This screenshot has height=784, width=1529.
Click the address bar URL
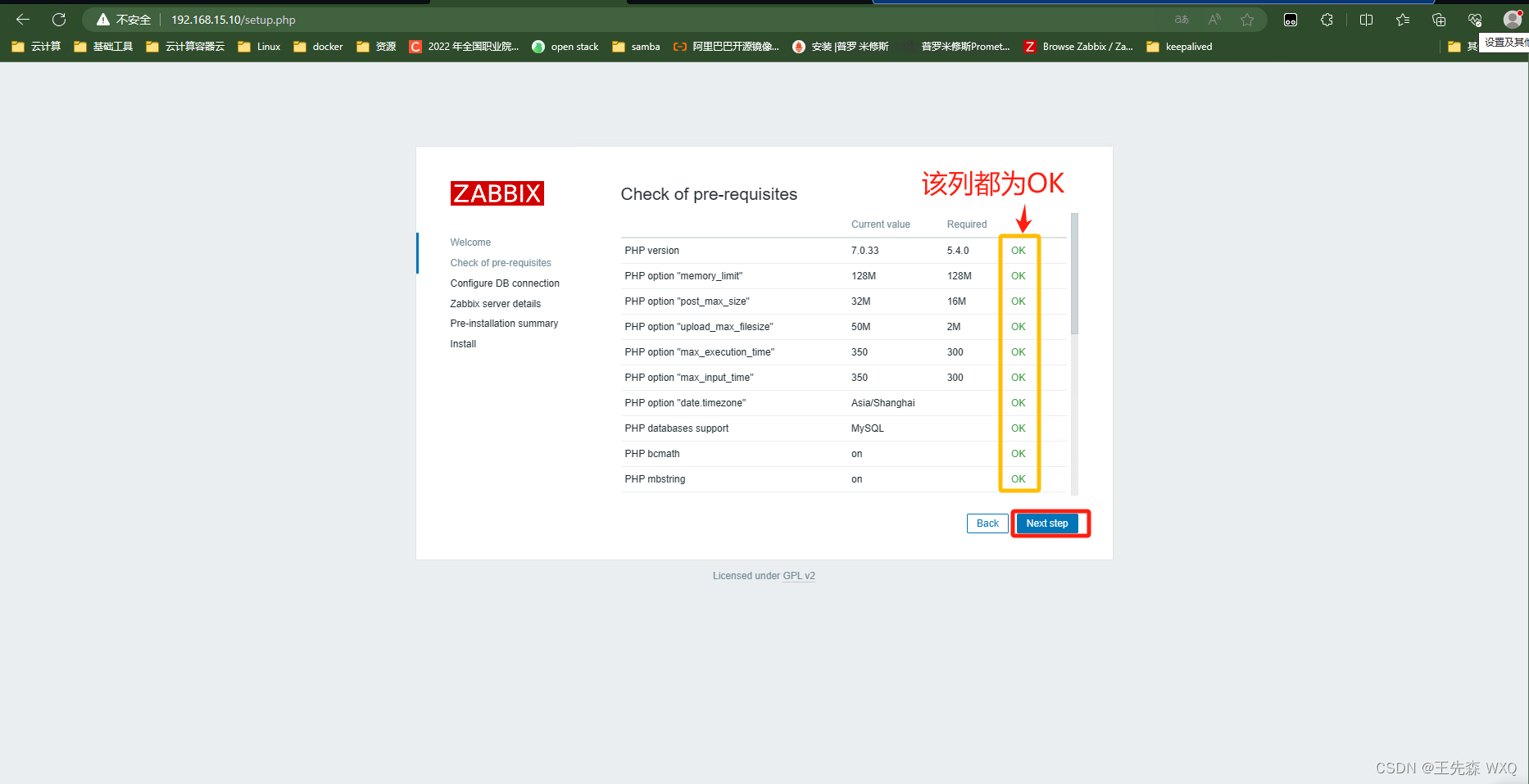(234, 20)
